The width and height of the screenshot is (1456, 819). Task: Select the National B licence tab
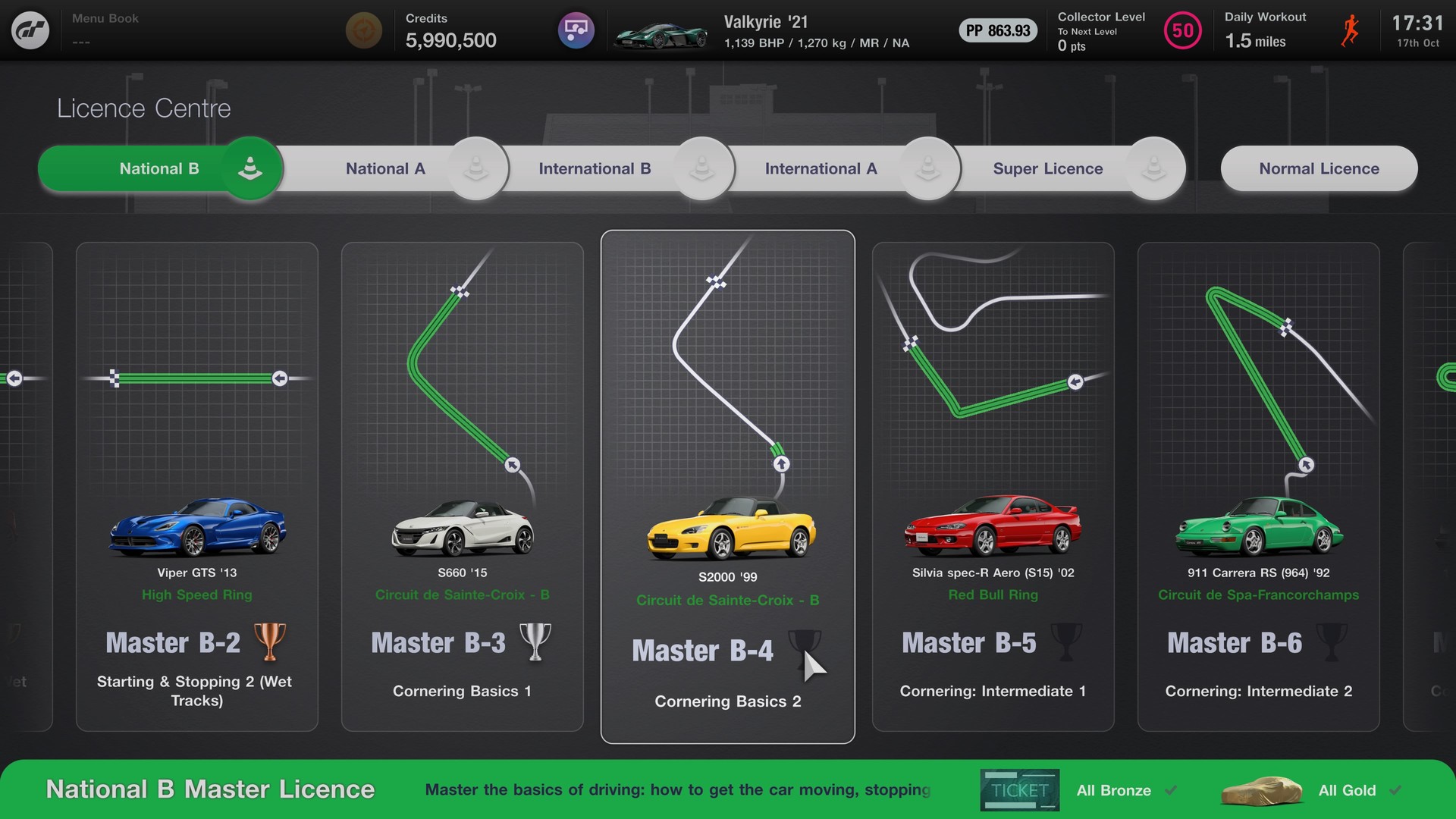click(159, 168)
